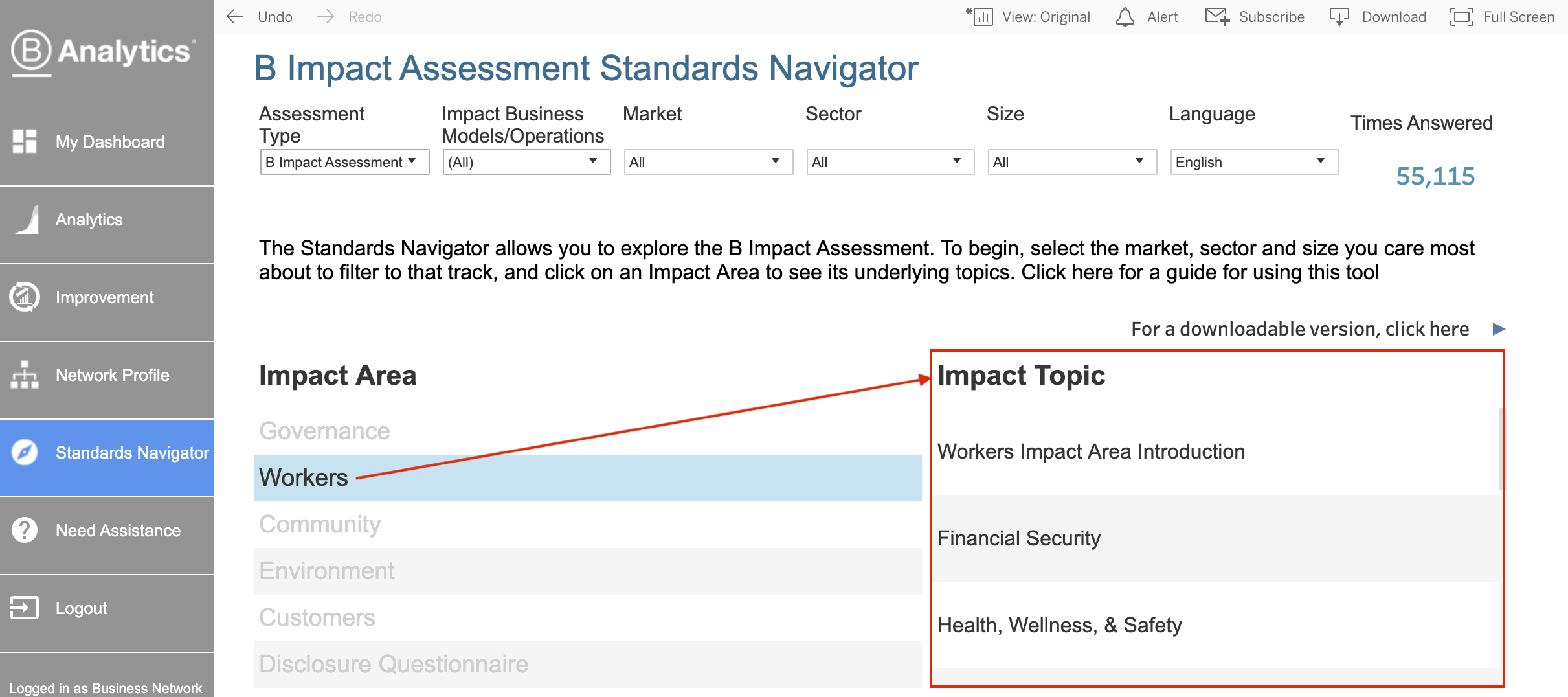Click Logout label in sidebar
The height and width of the screenshot is (697, 1568).
point(81,608)
